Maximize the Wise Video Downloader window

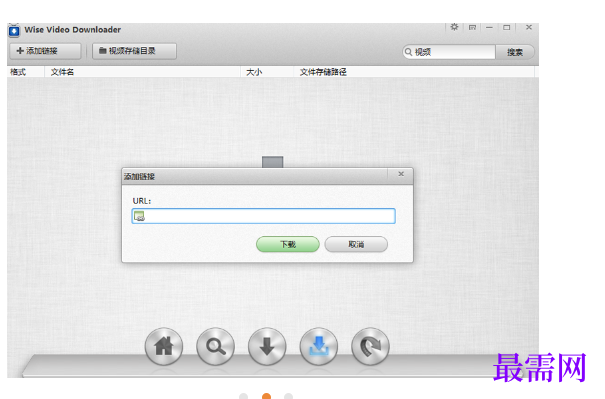pos(507,27)
